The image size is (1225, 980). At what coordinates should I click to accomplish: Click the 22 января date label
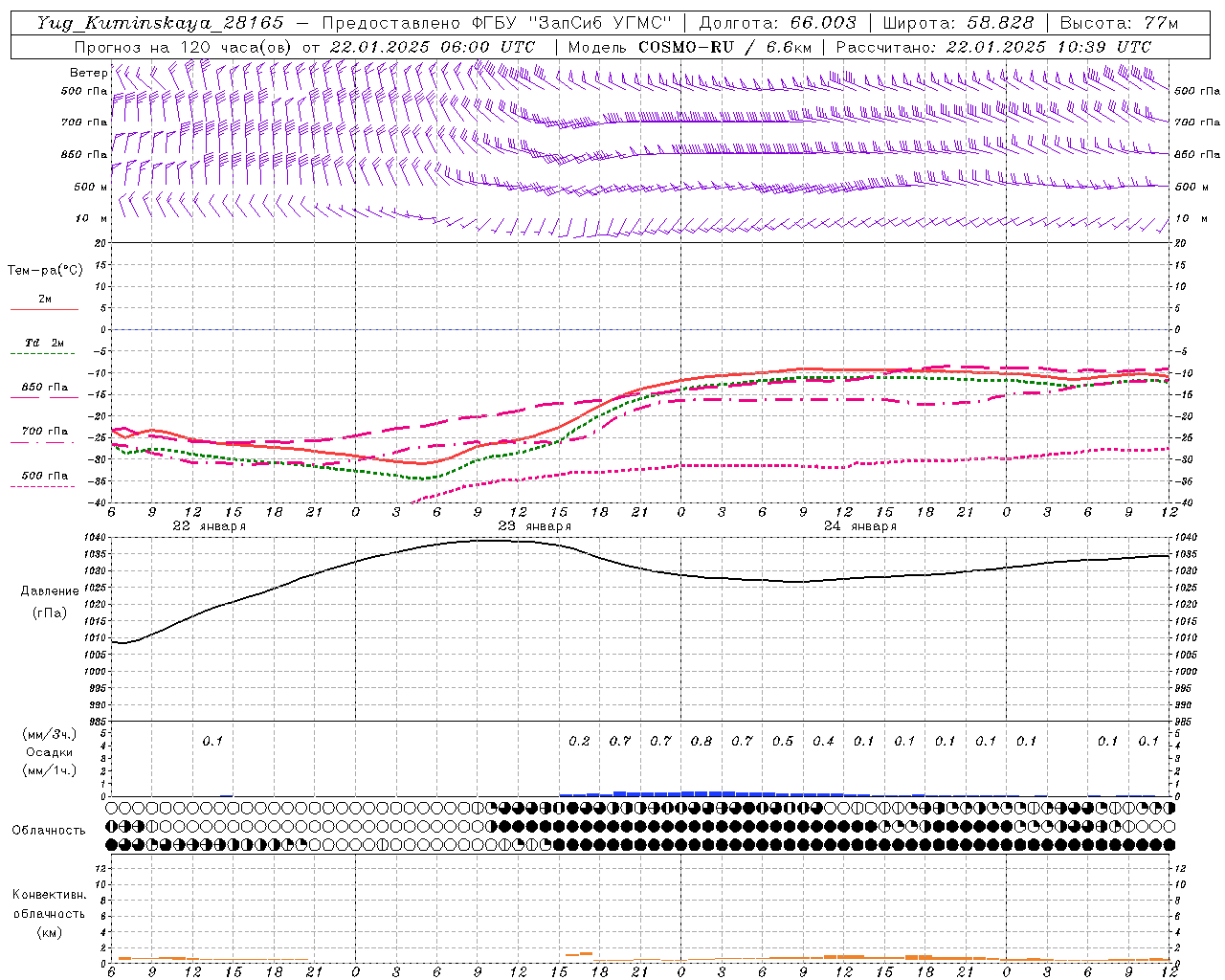pos(209,526)
